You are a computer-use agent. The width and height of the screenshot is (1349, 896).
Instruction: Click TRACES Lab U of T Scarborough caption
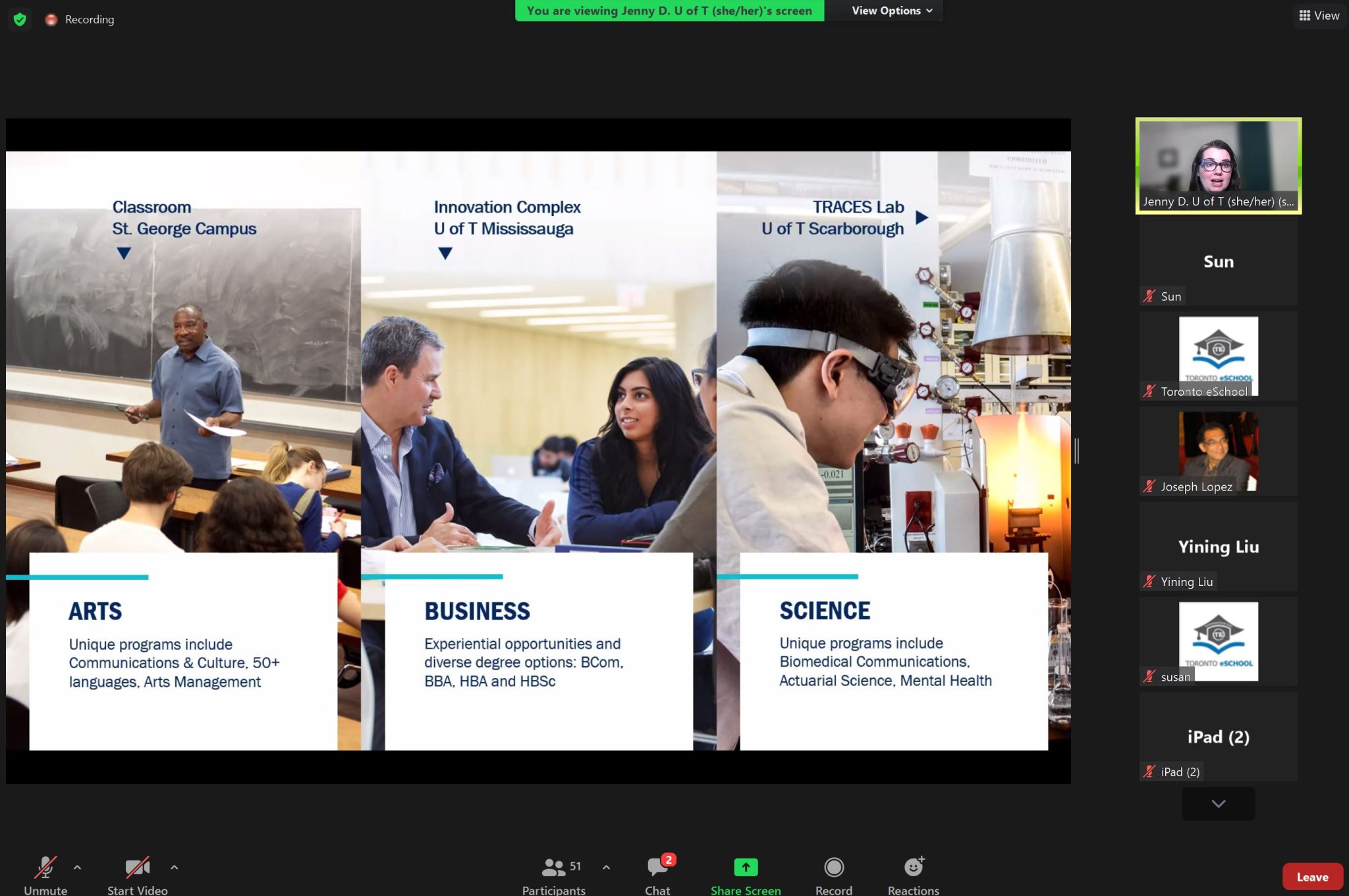click(x=833, y=218)
